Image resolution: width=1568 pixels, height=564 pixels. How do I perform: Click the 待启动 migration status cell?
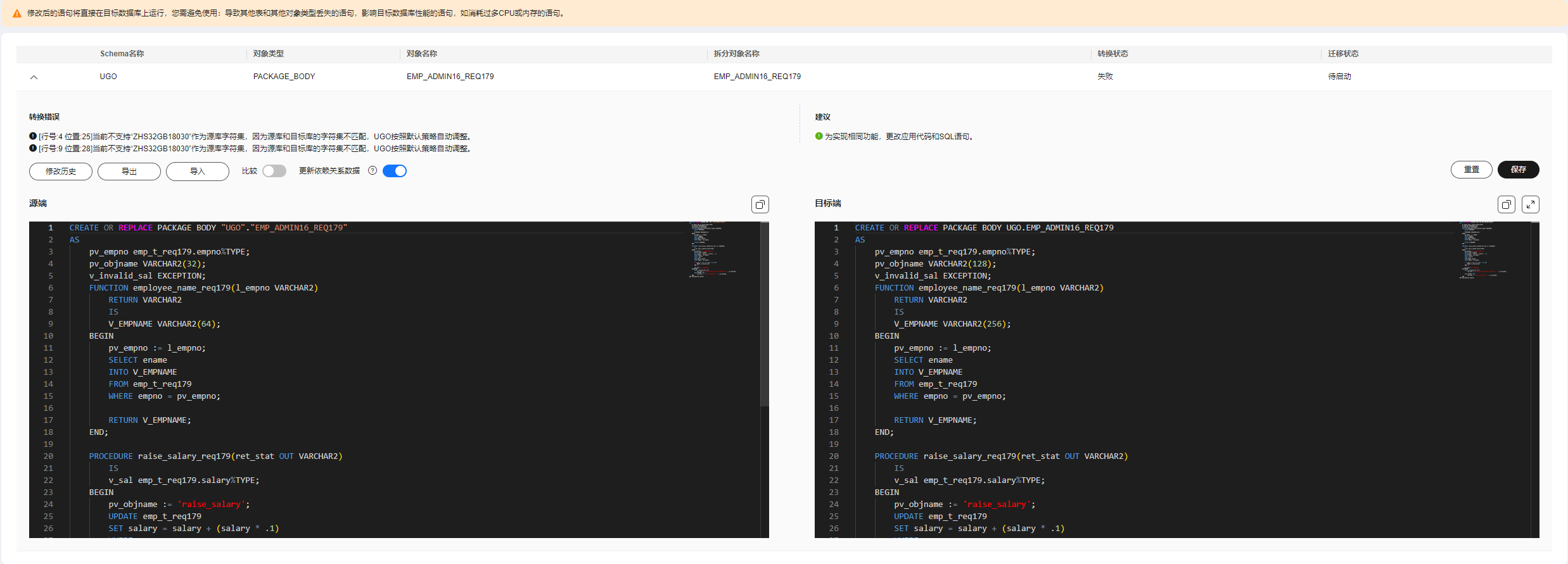click(x=1340, y=77)
